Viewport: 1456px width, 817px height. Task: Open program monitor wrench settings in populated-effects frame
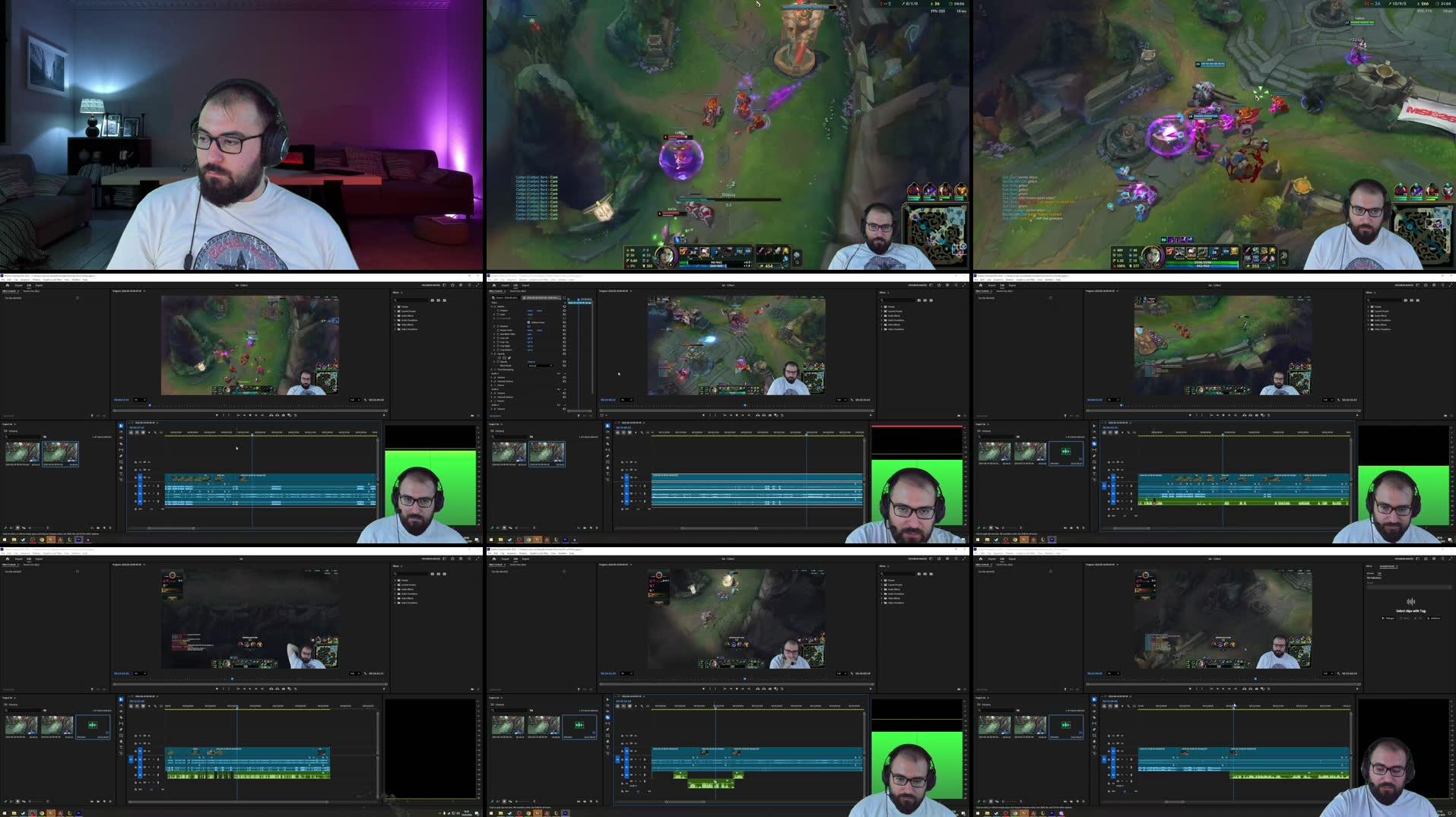coord(852,400)
